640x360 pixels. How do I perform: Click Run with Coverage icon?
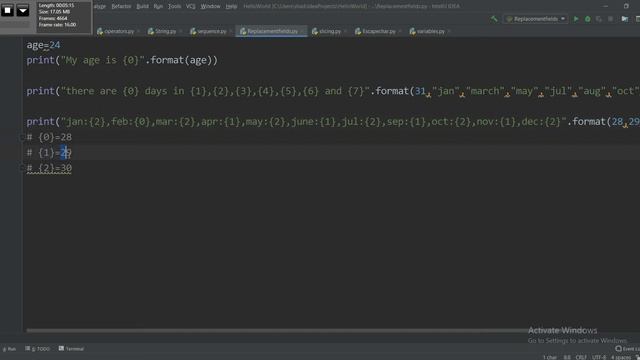(x=599, y=19)
